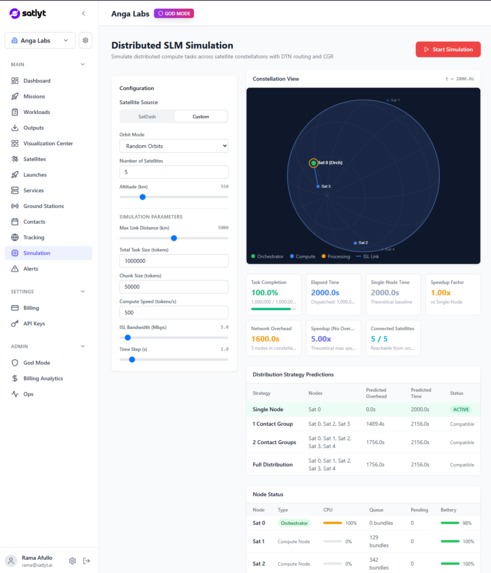
Task: Click the GOD MODE badge
Action: click(x=174, y=14)
